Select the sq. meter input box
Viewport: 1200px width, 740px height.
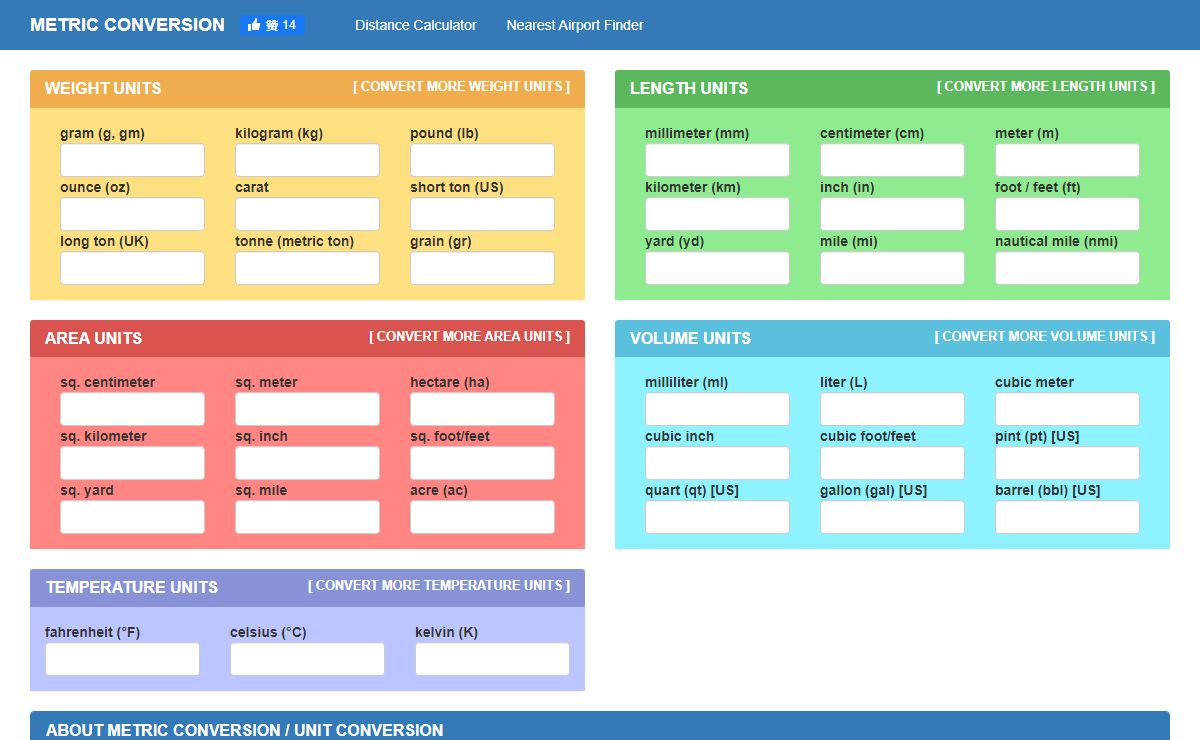click(307, 409)
